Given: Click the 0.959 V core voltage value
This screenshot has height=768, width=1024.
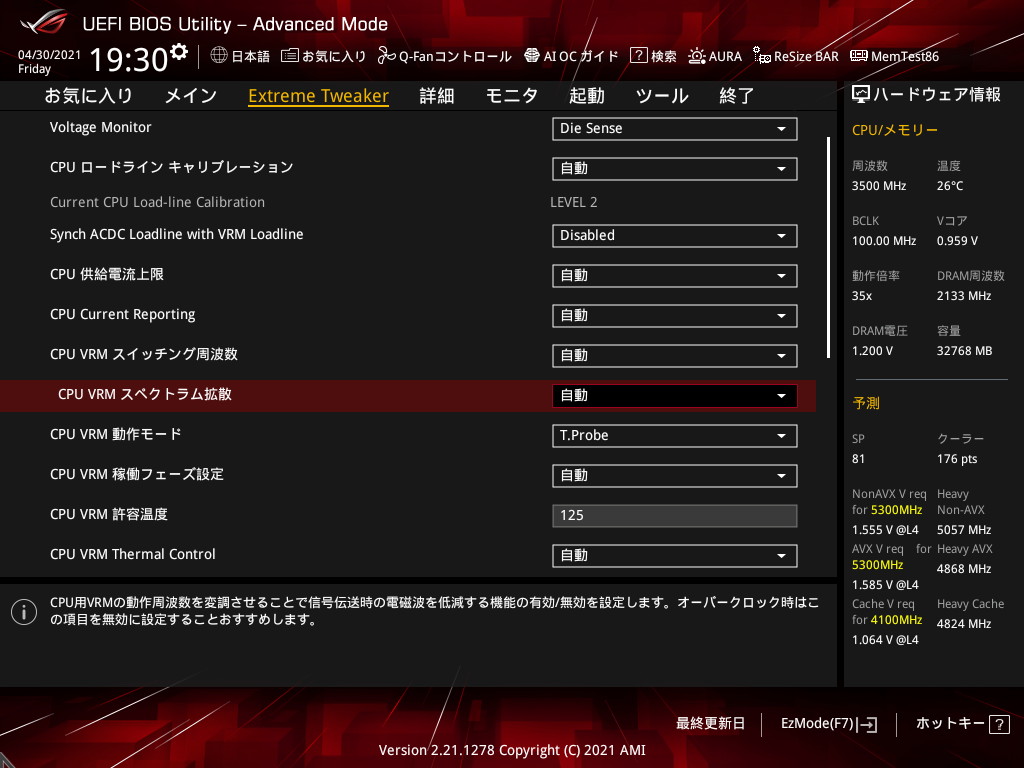Looking at the screenshot, I should (x=957, y=241).
